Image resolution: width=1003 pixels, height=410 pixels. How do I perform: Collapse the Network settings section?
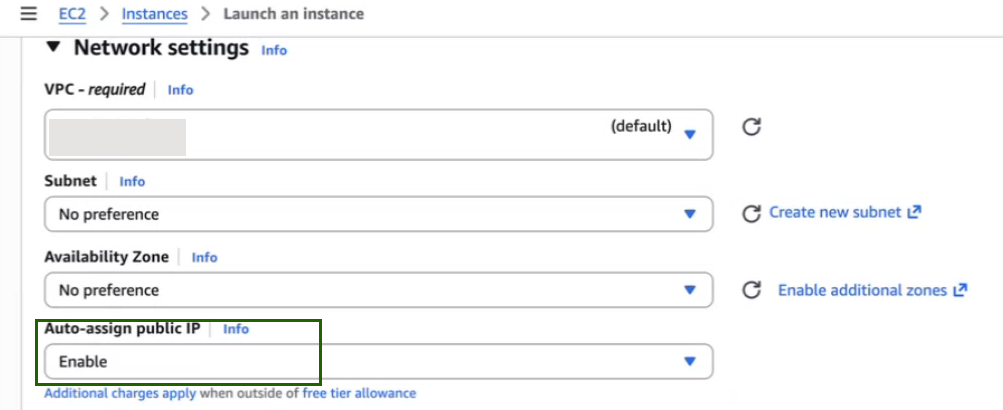click(54, 48)
